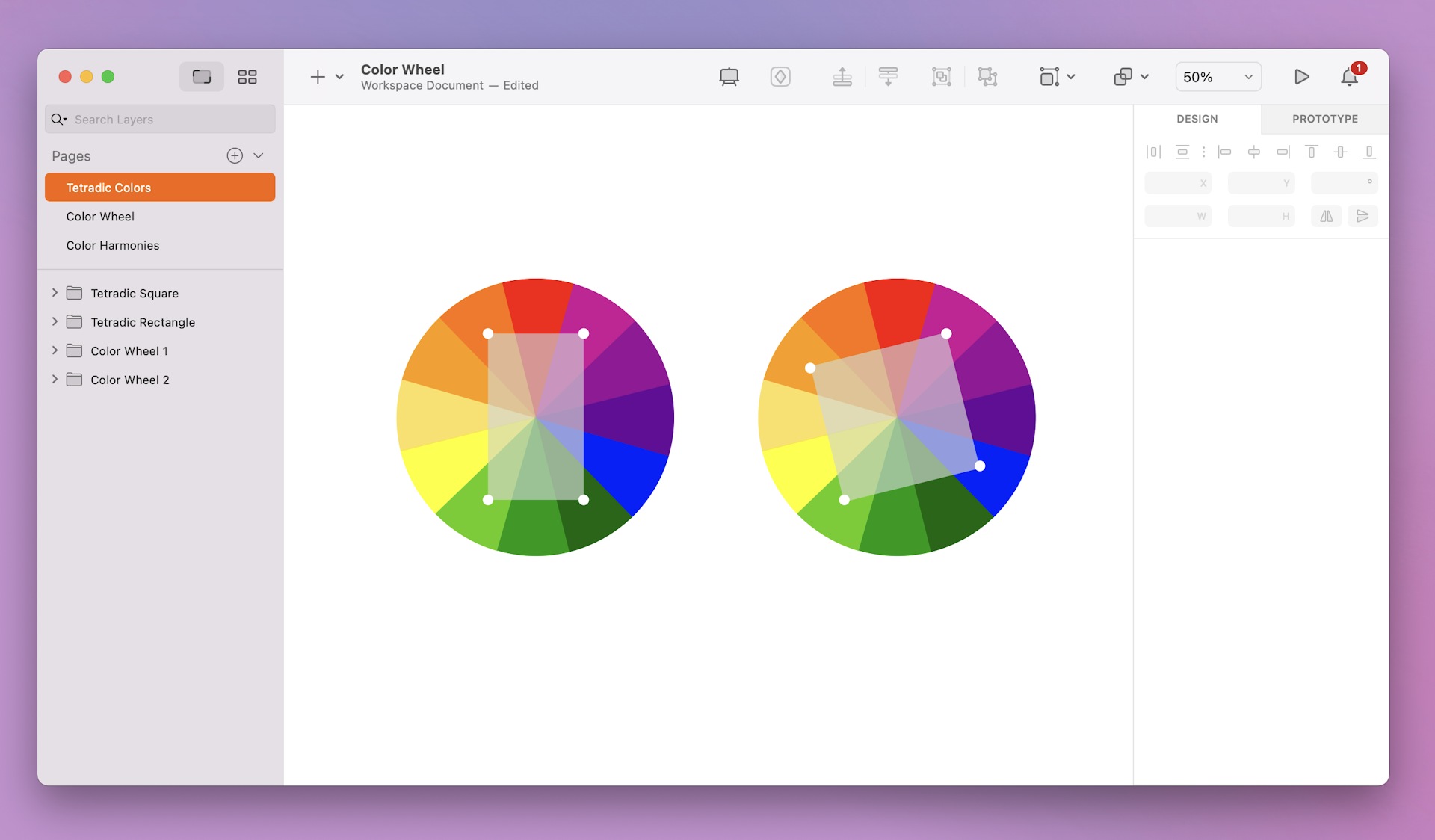
Task: Click the present/play button to preview
Action: click(1300, 76)
